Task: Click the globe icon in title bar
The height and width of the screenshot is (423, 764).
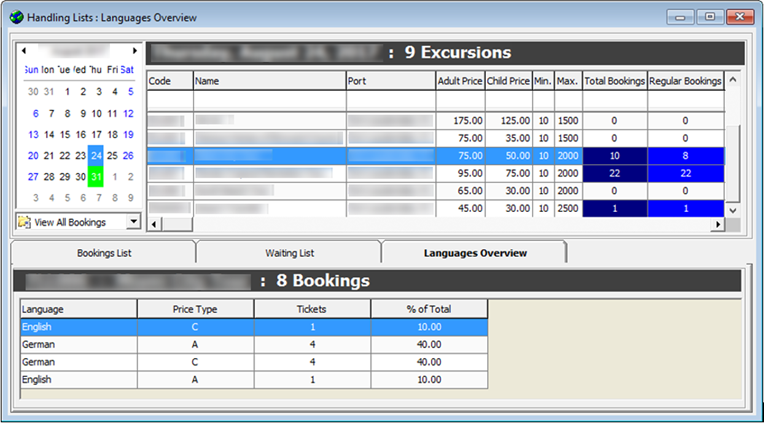Action: click(16, 18)
